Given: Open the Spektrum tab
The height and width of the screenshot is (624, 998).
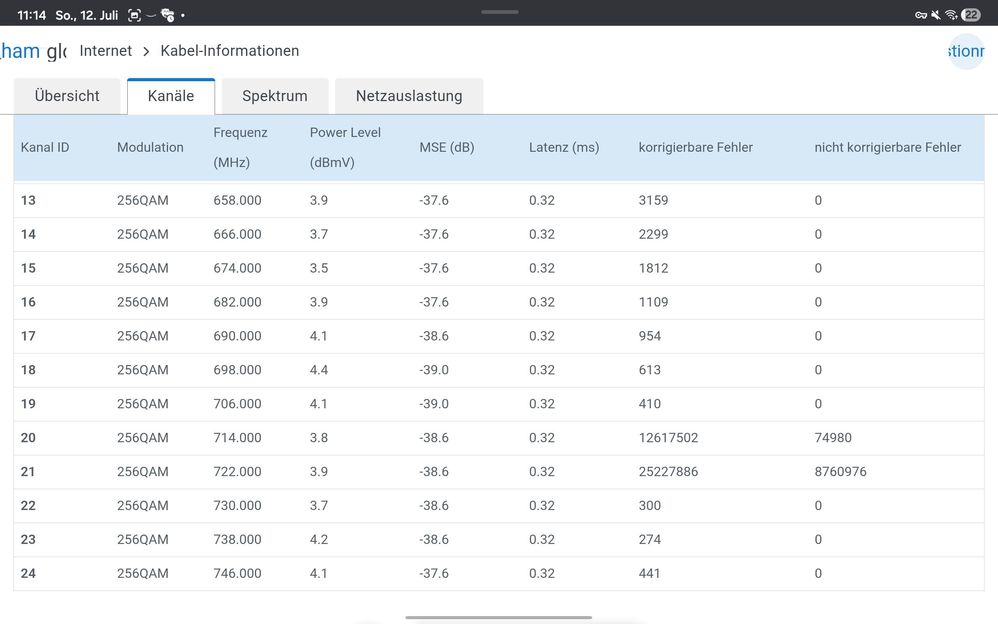Looking at the screenshot, I should 274,96.
